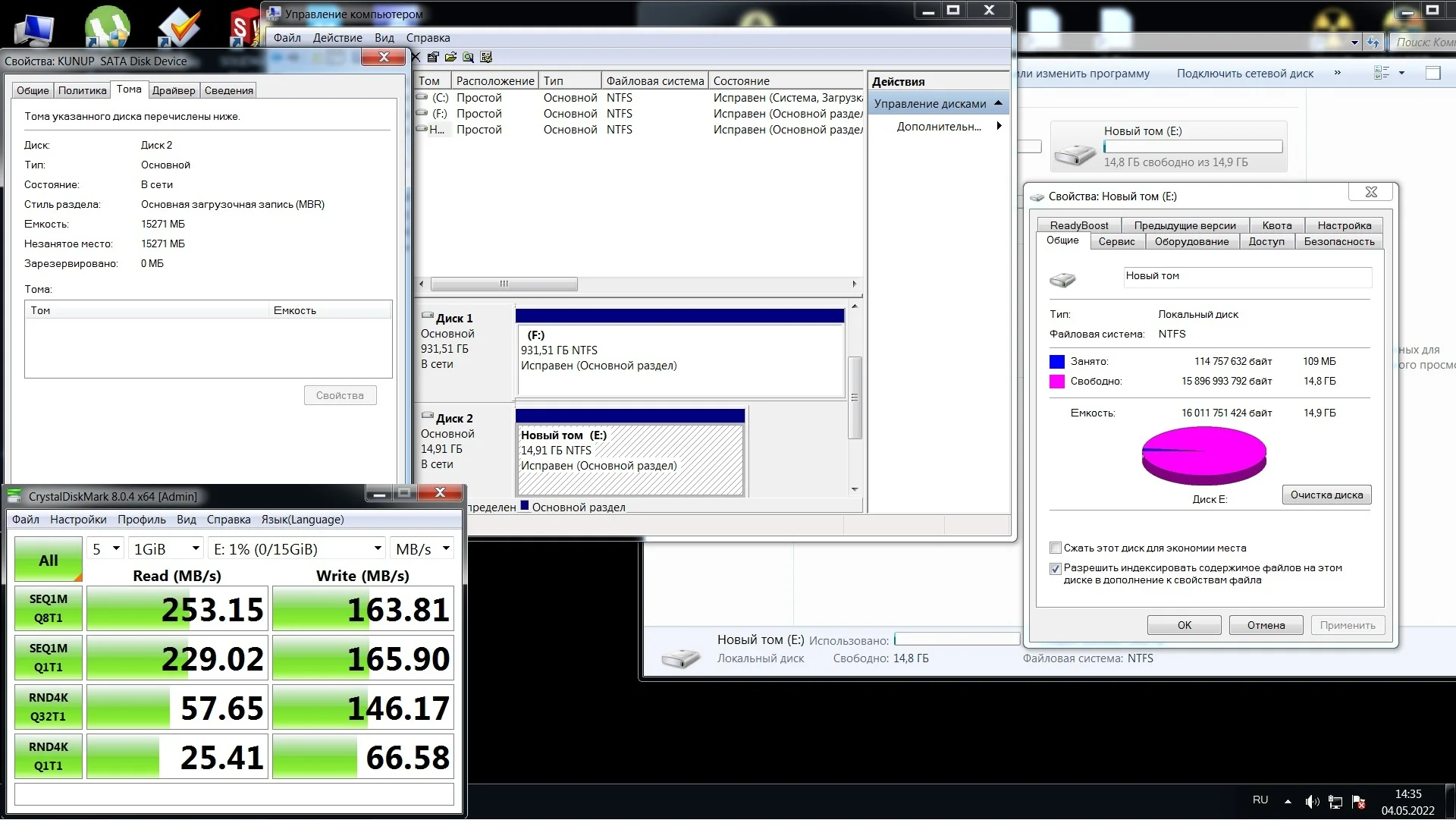Uncheck the allow file indexing checkbox
Viewport: 1456px width, 820px height.
1055,568
